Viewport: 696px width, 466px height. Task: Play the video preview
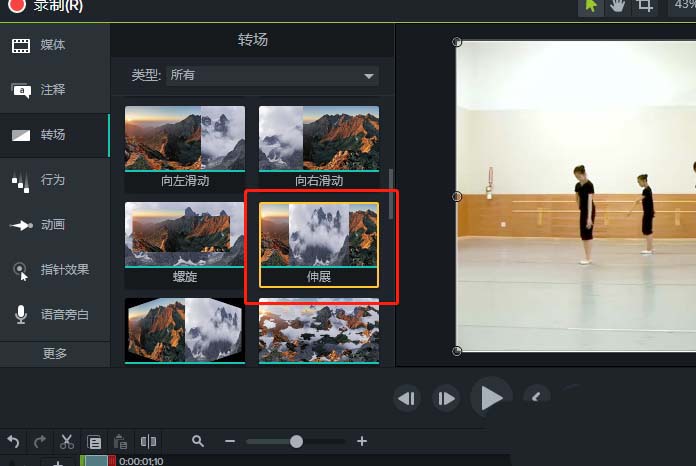491,398
